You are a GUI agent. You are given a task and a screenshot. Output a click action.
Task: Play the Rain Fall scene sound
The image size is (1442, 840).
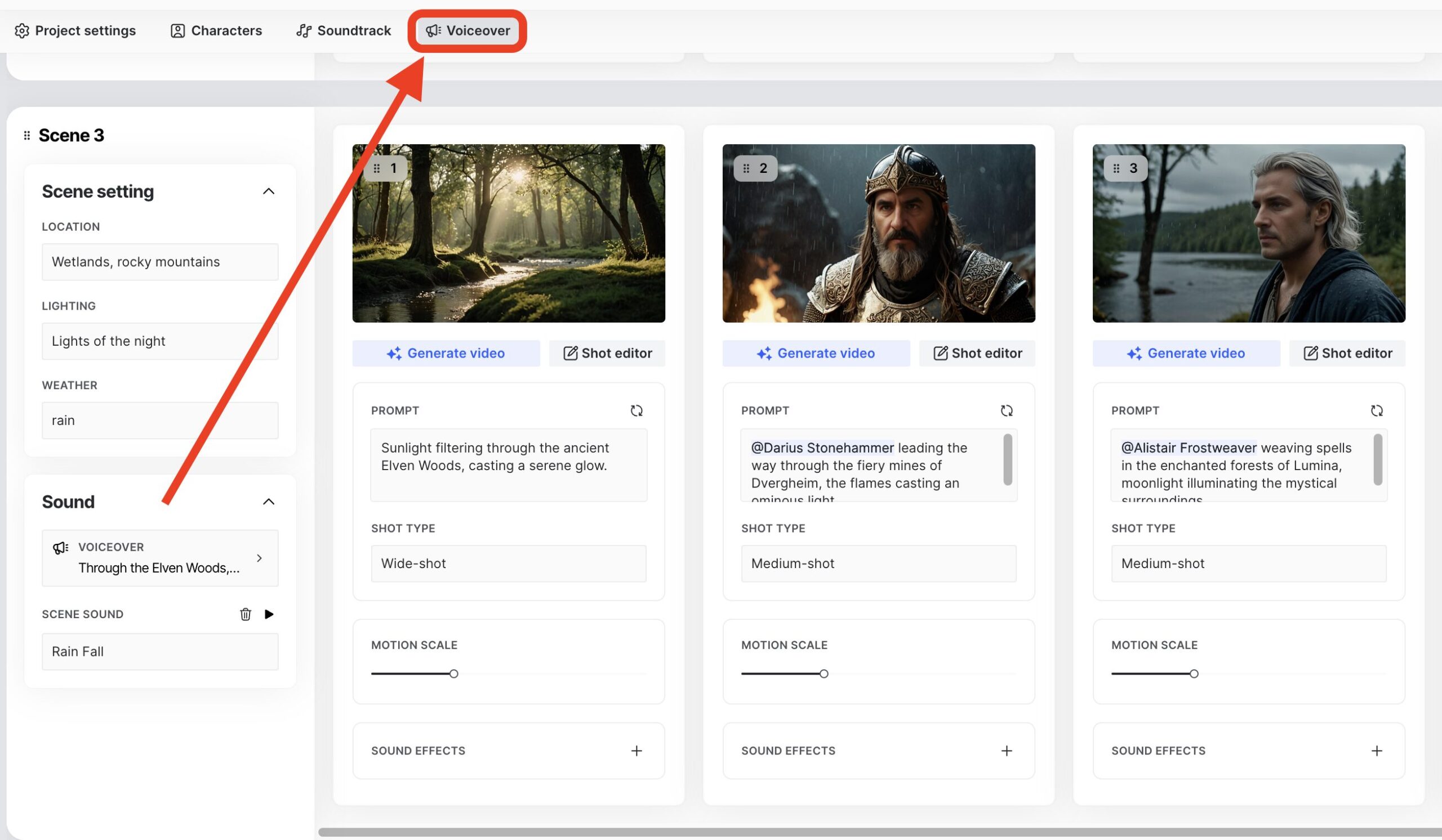click(x=269, y=614)
